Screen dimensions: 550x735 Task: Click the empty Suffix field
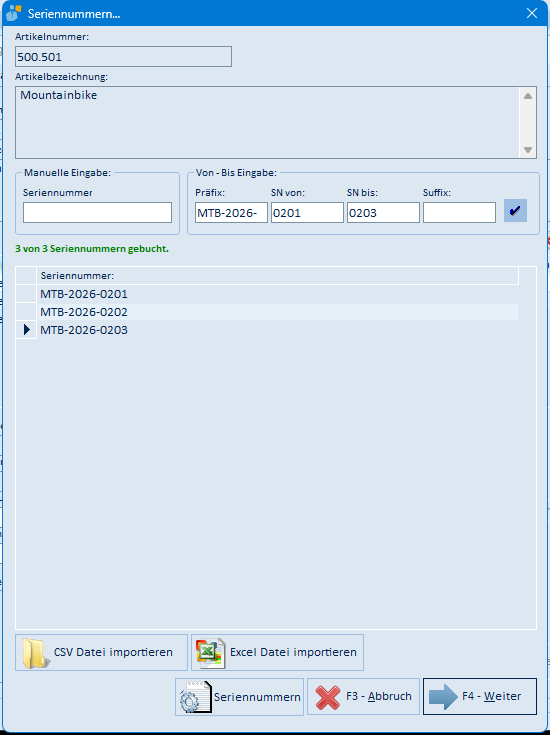pyautogui.click(x=459, y=213)
